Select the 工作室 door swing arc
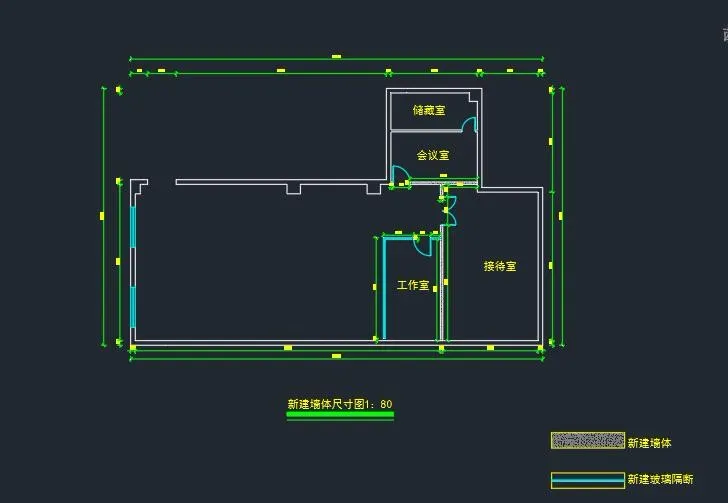The width and height of the screenshot is (728, 503). [422, 246]
